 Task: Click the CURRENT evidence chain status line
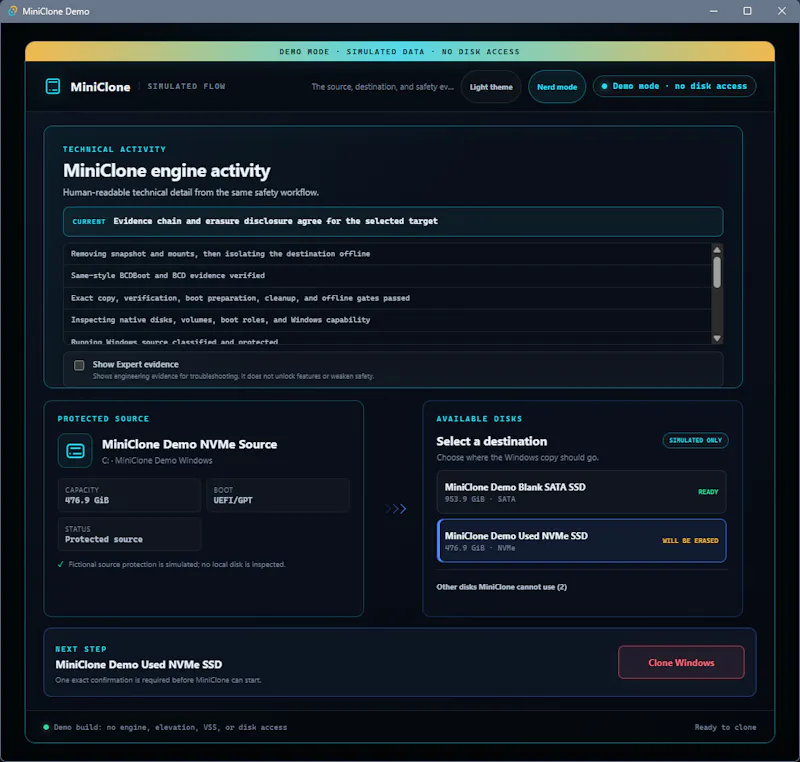point(393,221)
